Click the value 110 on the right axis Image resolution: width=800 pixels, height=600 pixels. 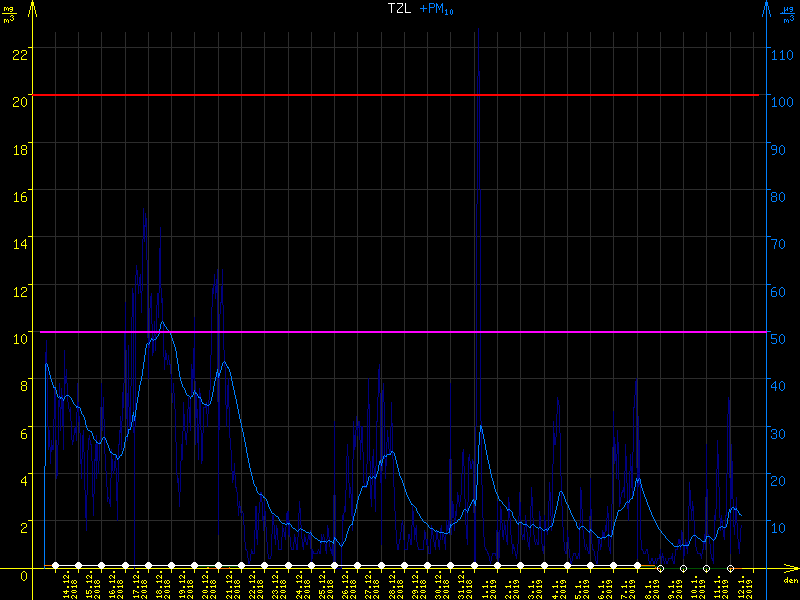coord(781,54)
